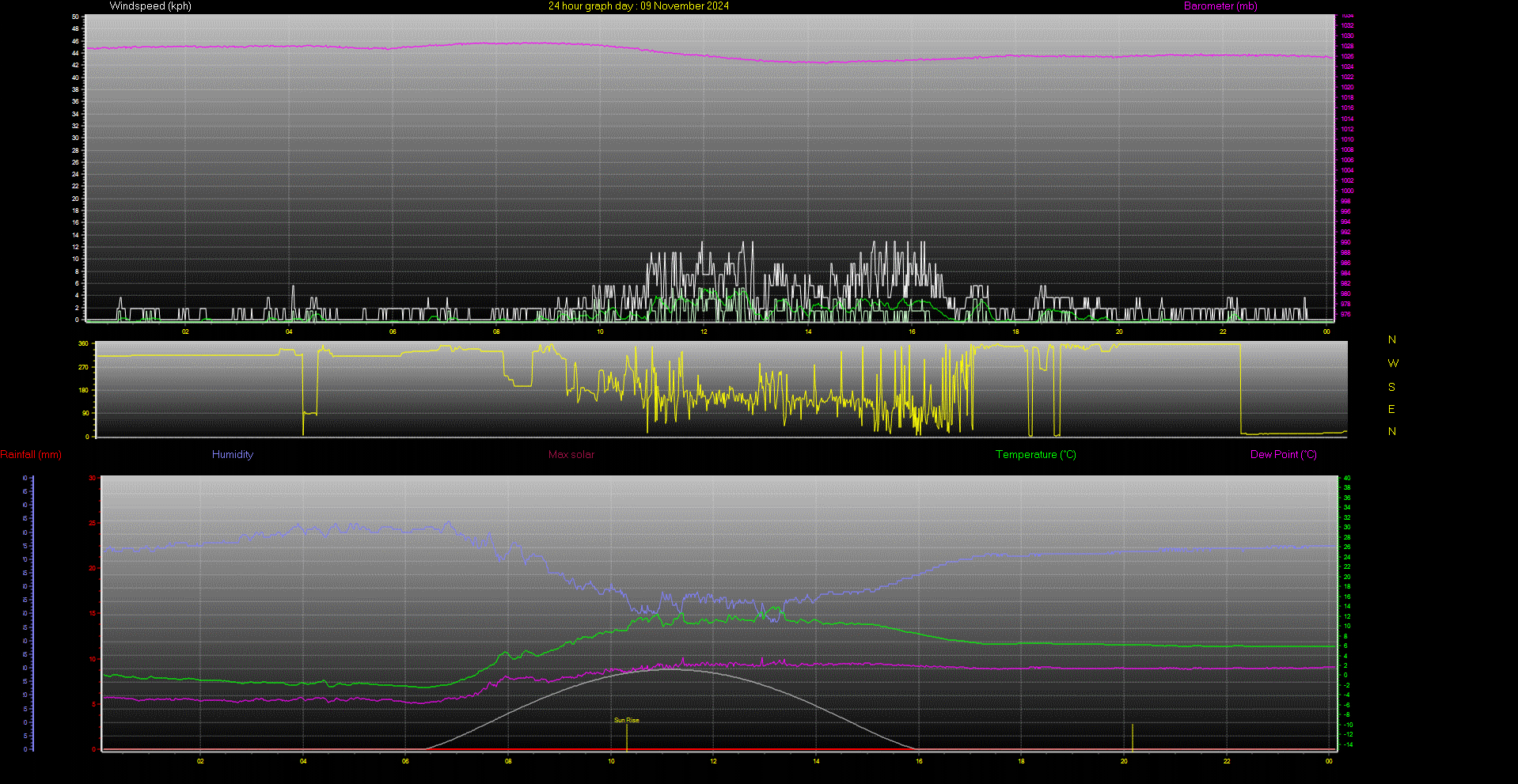The image size is (1518, 784).
Task: Click the yellow sunset marker line near hour 20
Action: (x=1132, y=737)
